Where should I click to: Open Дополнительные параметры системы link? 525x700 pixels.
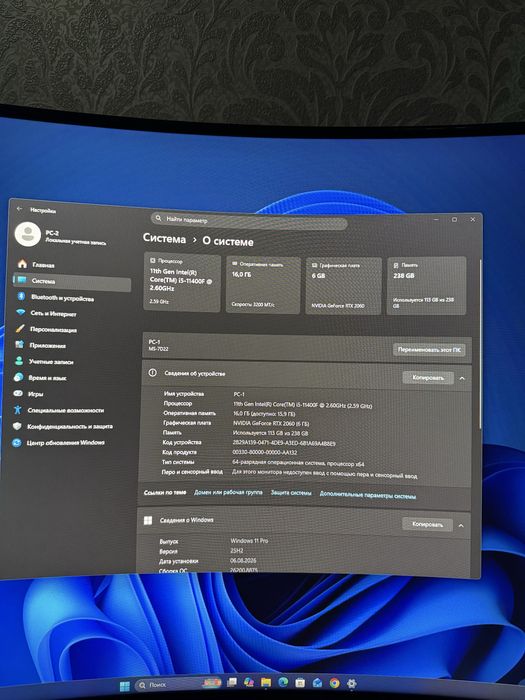tap(367, 495)
